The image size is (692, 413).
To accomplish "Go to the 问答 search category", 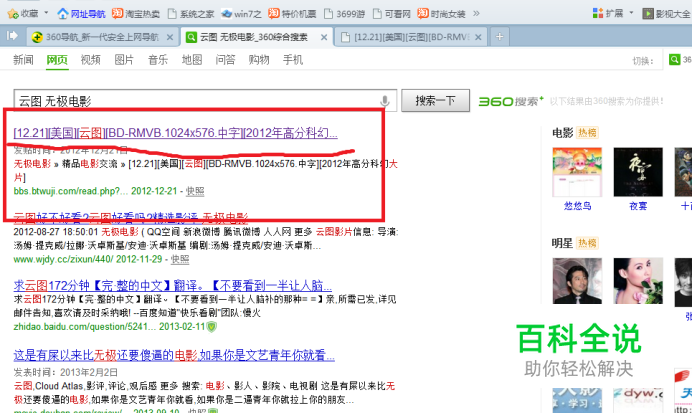I will click(225, 60).
